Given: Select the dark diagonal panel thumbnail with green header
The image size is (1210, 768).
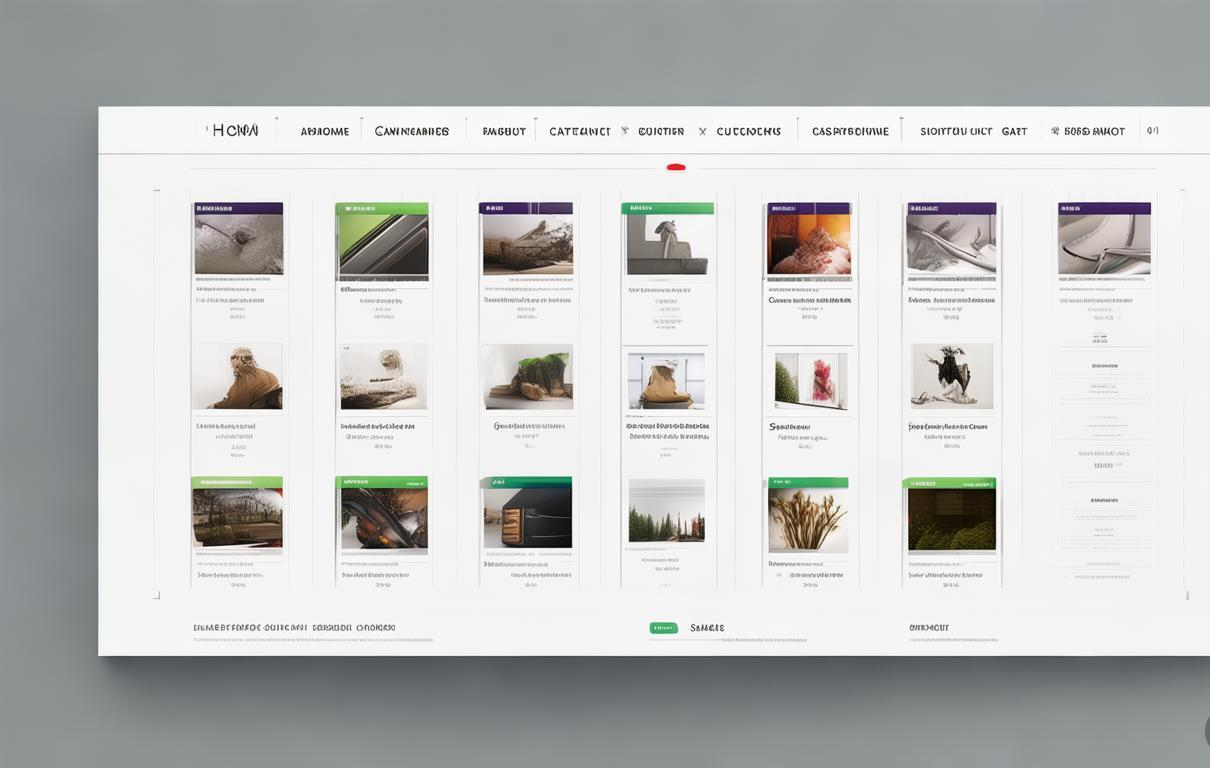Looking at the screenshot, I should click(x=384, y=245).
